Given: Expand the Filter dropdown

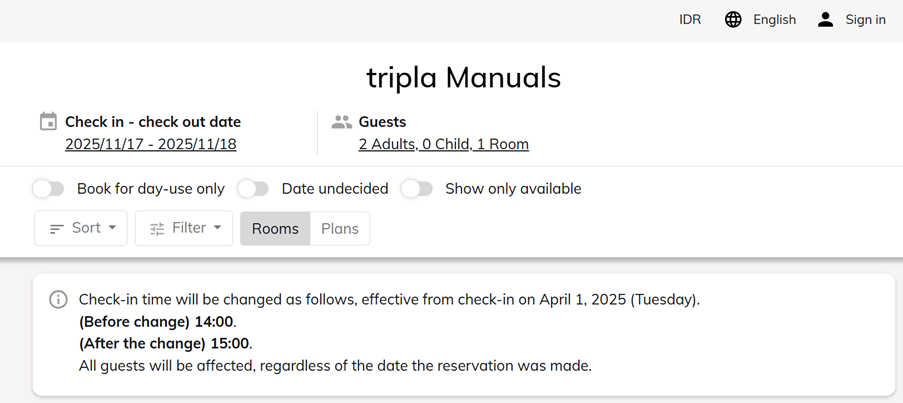Looking at the screenshot, I should pyautogui.click(x=184, y=228).
